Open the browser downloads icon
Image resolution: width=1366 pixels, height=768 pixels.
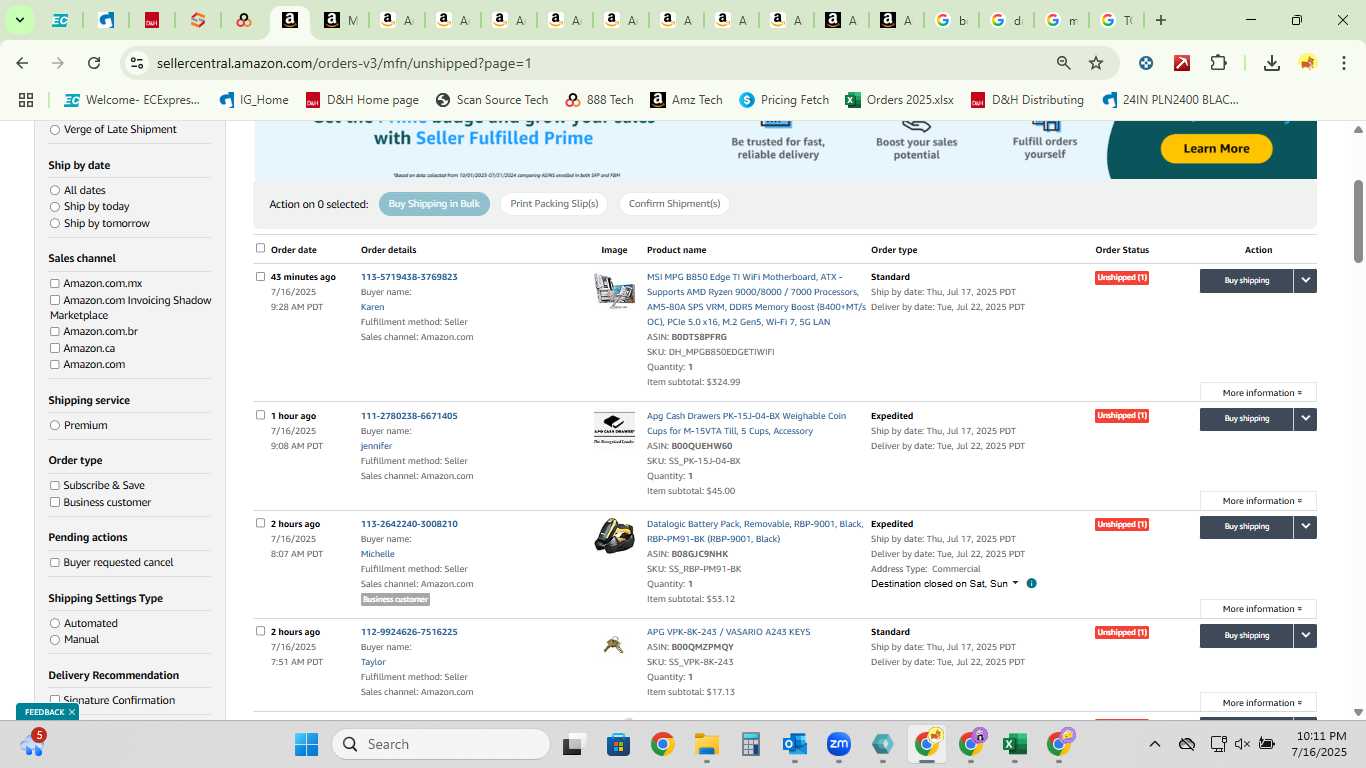click(1272, 63)
